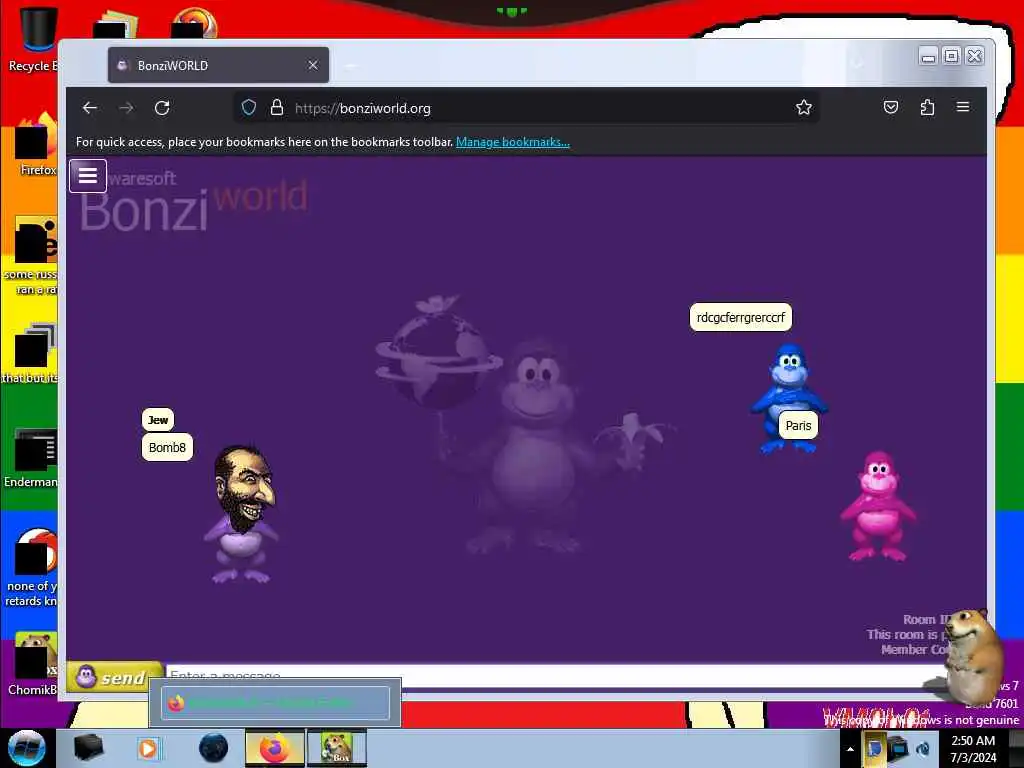Open Firefox application menu
1024x768 pixels.
coord(963,107)
